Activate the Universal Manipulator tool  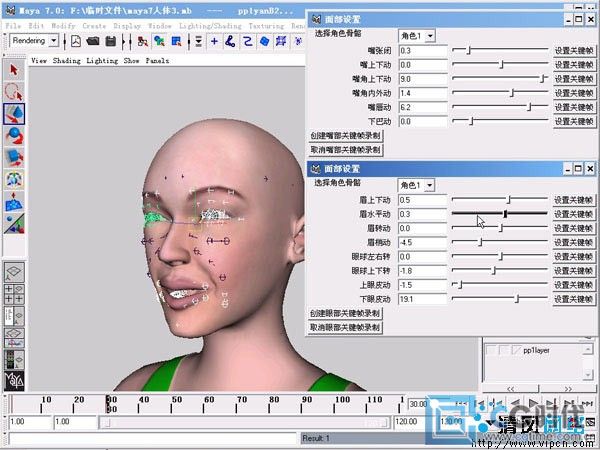tap(14, 179)
